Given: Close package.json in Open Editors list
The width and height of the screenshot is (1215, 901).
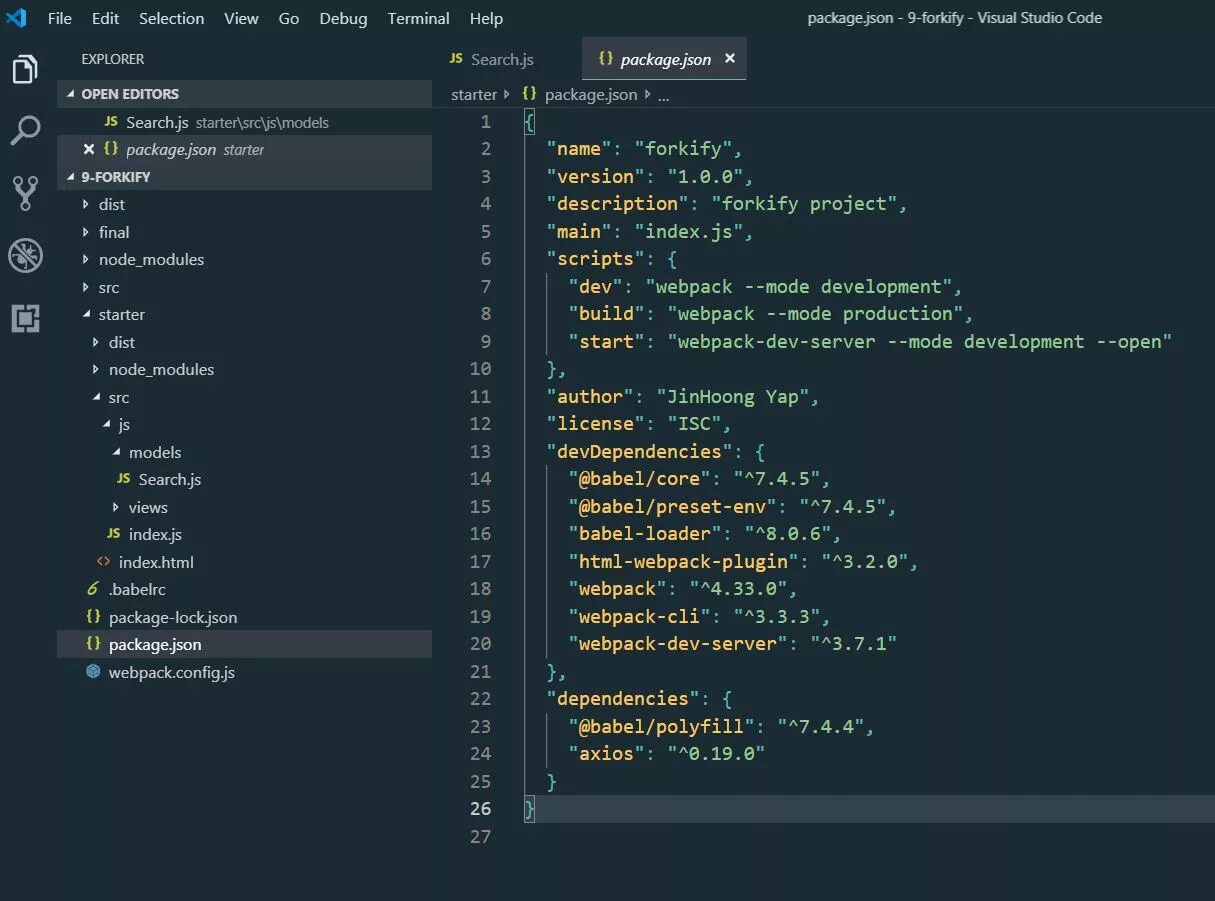Looking at the screenshot, I should tap(88, 149).
